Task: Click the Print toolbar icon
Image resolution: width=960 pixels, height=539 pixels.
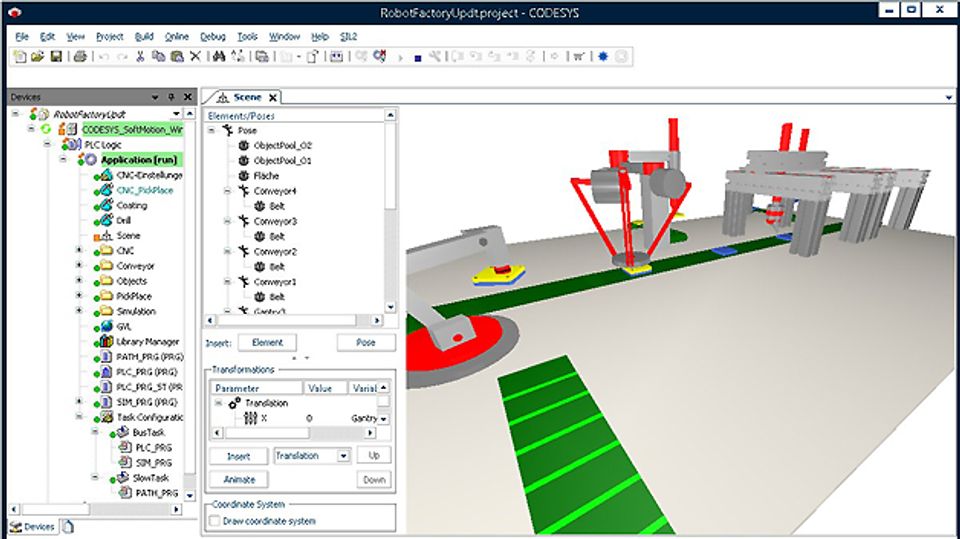Action: point(80,56)
